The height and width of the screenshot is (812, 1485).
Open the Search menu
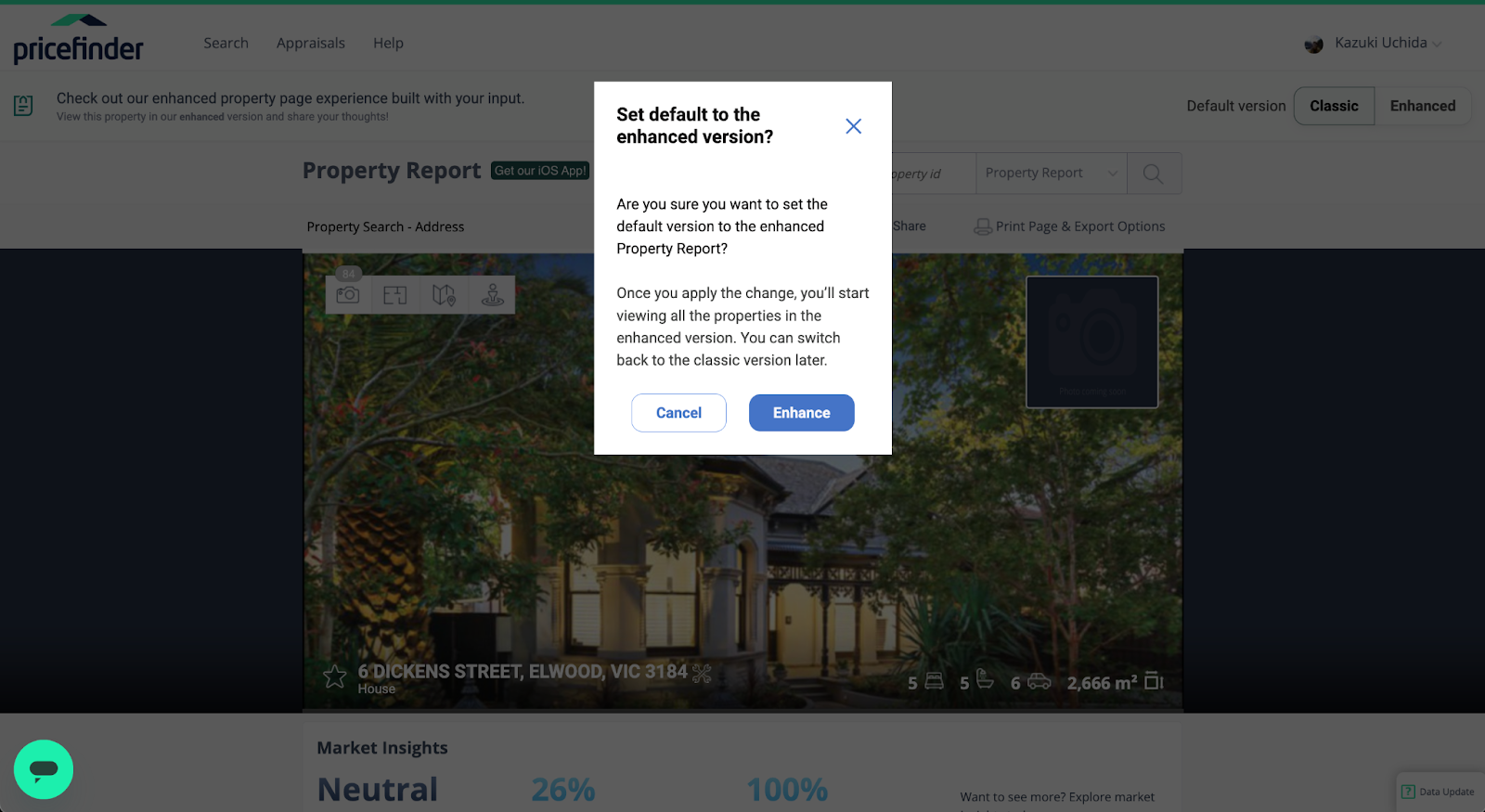[226, 43]
